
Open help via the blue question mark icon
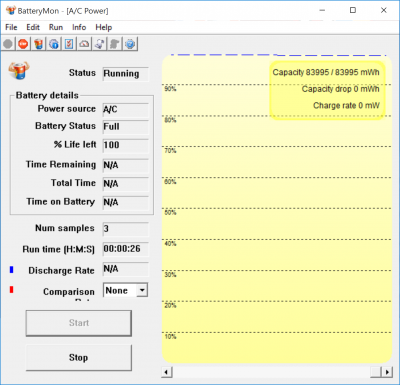[x=130, y=44]
